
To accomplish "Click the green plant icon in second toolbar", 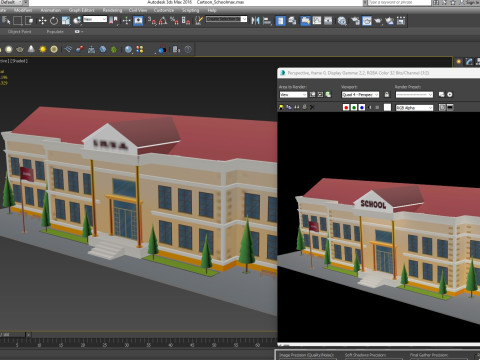I will pyautogui.click(x=114, y=50).
